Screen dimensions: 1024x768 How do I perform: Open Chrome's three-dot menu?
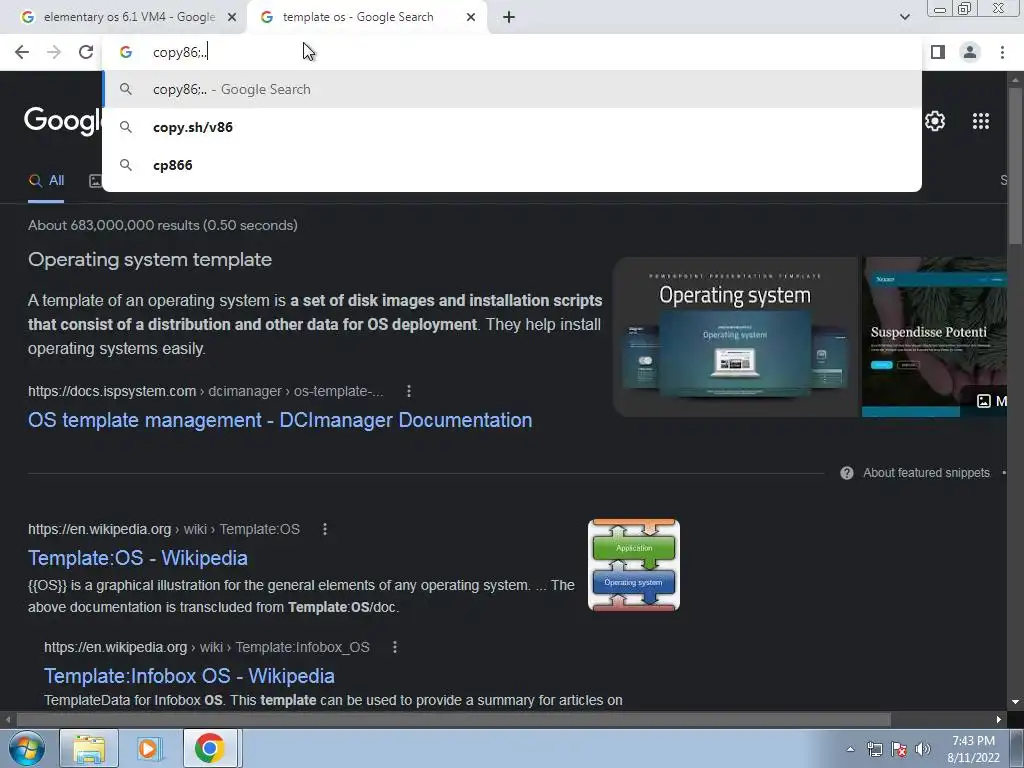tap(1002, 52)
